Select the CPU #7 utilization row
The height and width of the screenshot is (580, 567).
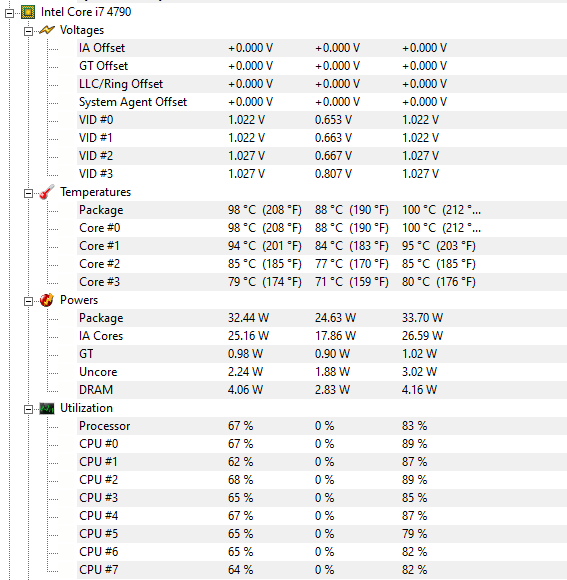pos(322,570)
